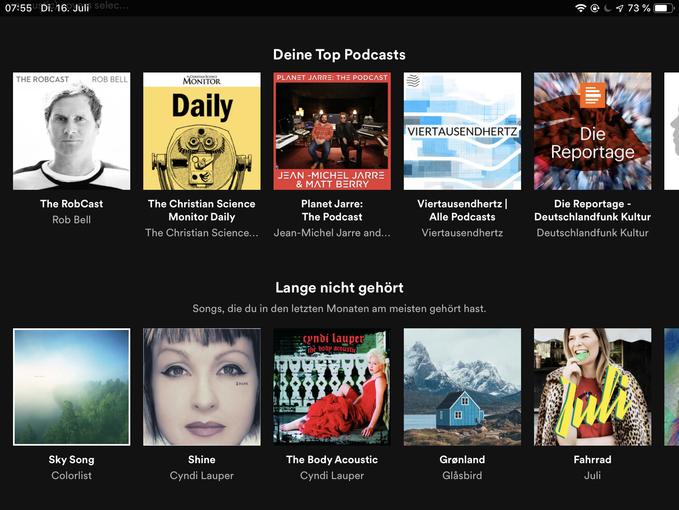The width and height of the screenshot is (679, 510).
Task: Select 'The Body Acoustic' title text
Action: (x=332, y=460)
